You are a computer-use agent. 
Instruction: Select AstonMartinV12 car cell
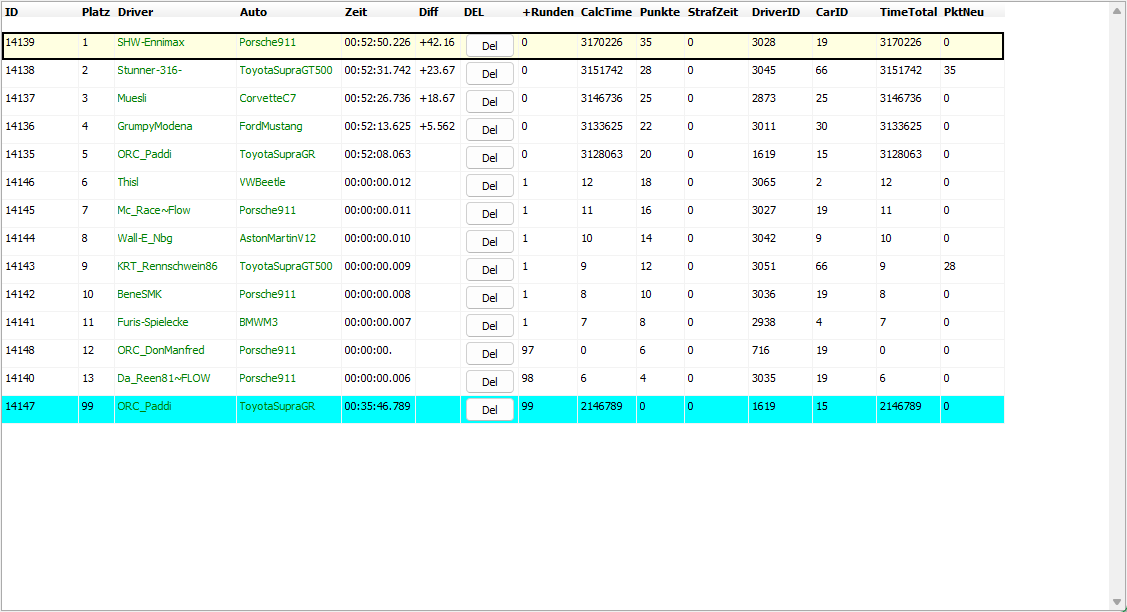pos(277,239)
